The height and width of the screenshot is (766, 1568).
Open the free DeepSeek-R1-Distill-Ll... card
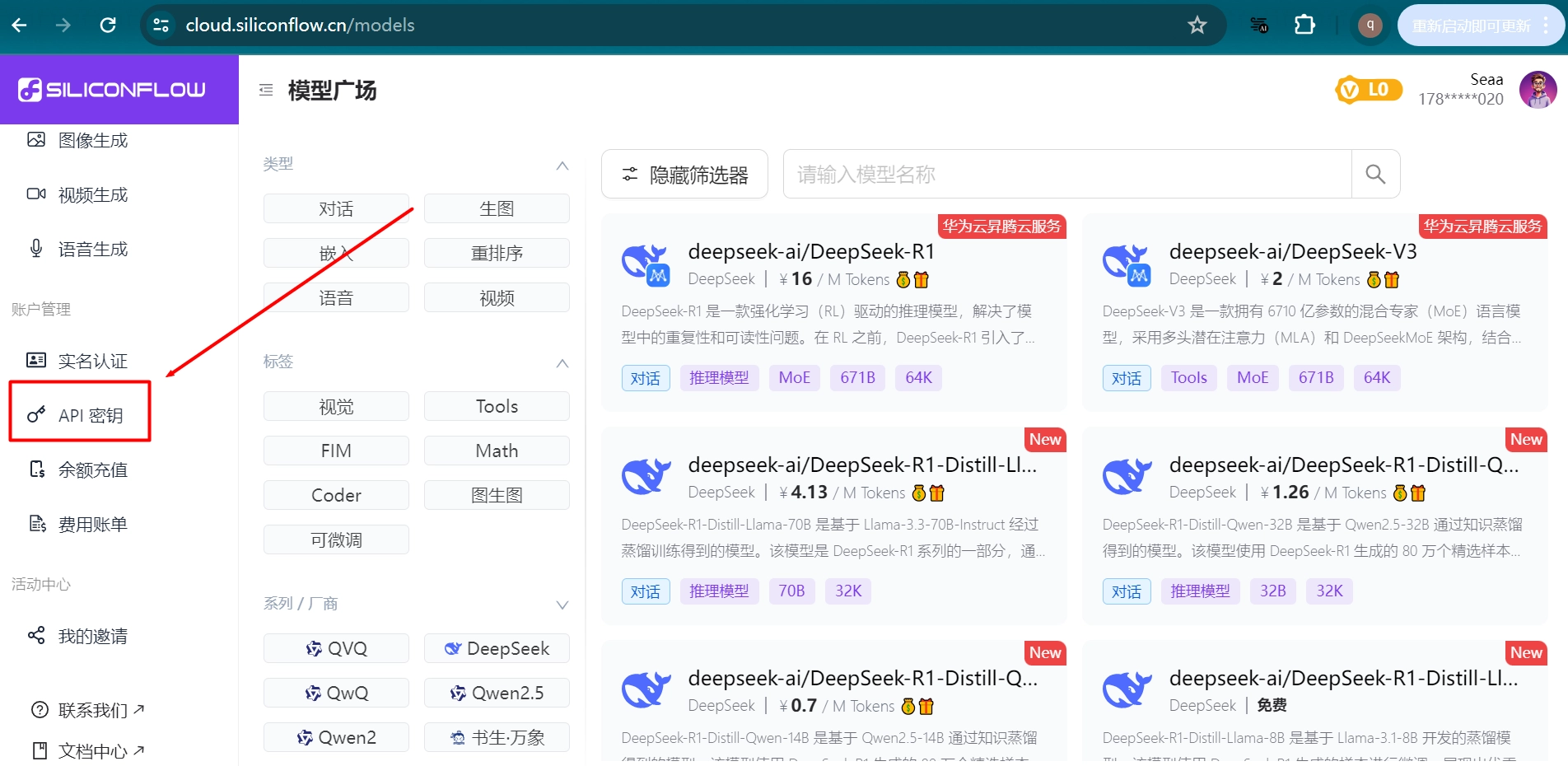tap(1315, 702)
